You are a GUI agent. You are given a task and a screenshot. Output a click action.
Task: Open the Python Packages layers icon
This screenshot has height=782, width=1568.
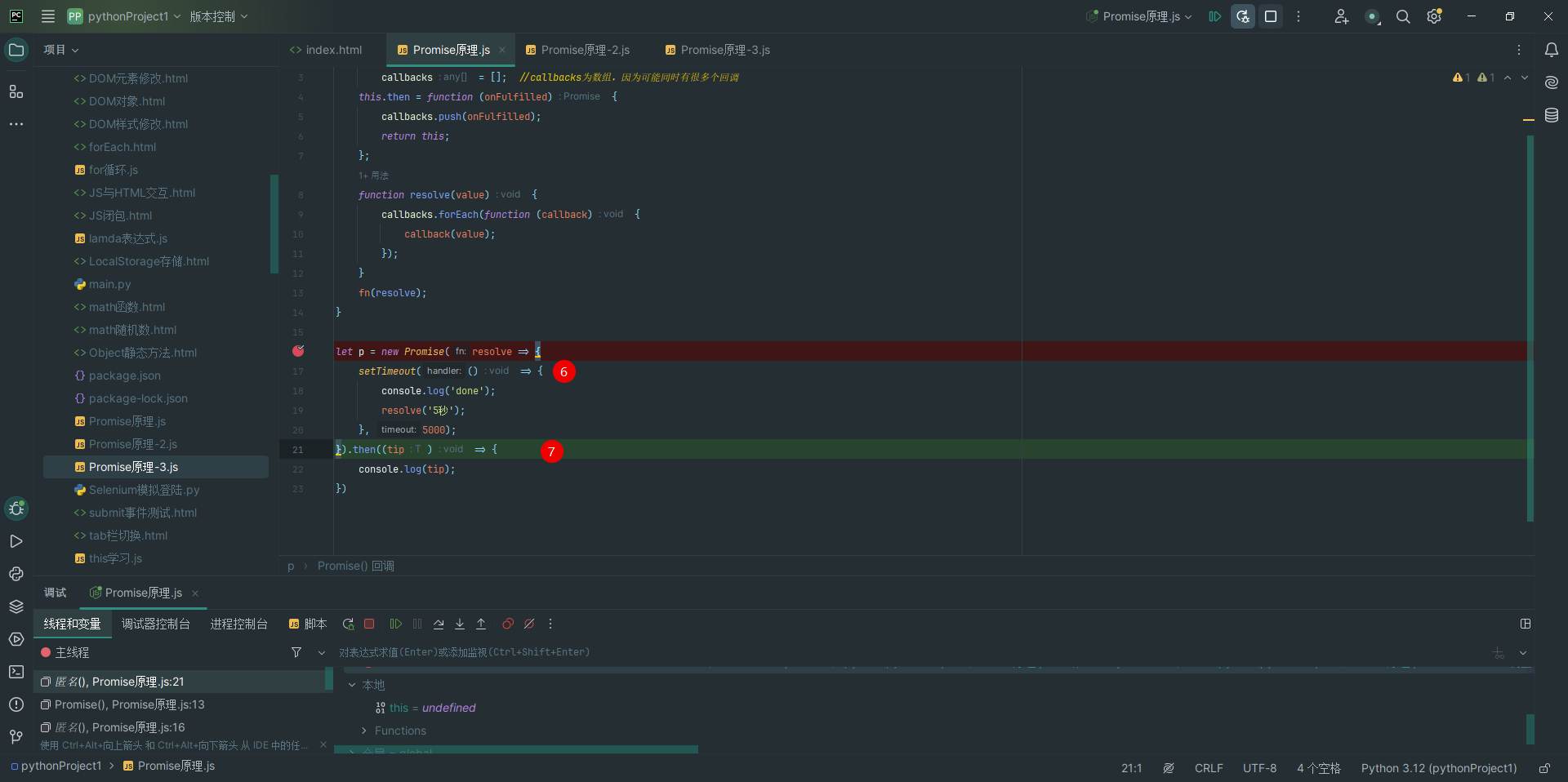[x=16, y=606]
